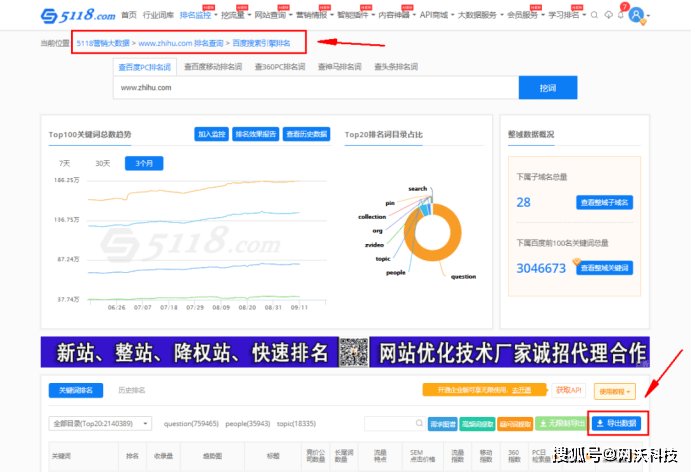Open the search magnifier icon in top navigation
This screenshot has width=692, height=472.
594,15
